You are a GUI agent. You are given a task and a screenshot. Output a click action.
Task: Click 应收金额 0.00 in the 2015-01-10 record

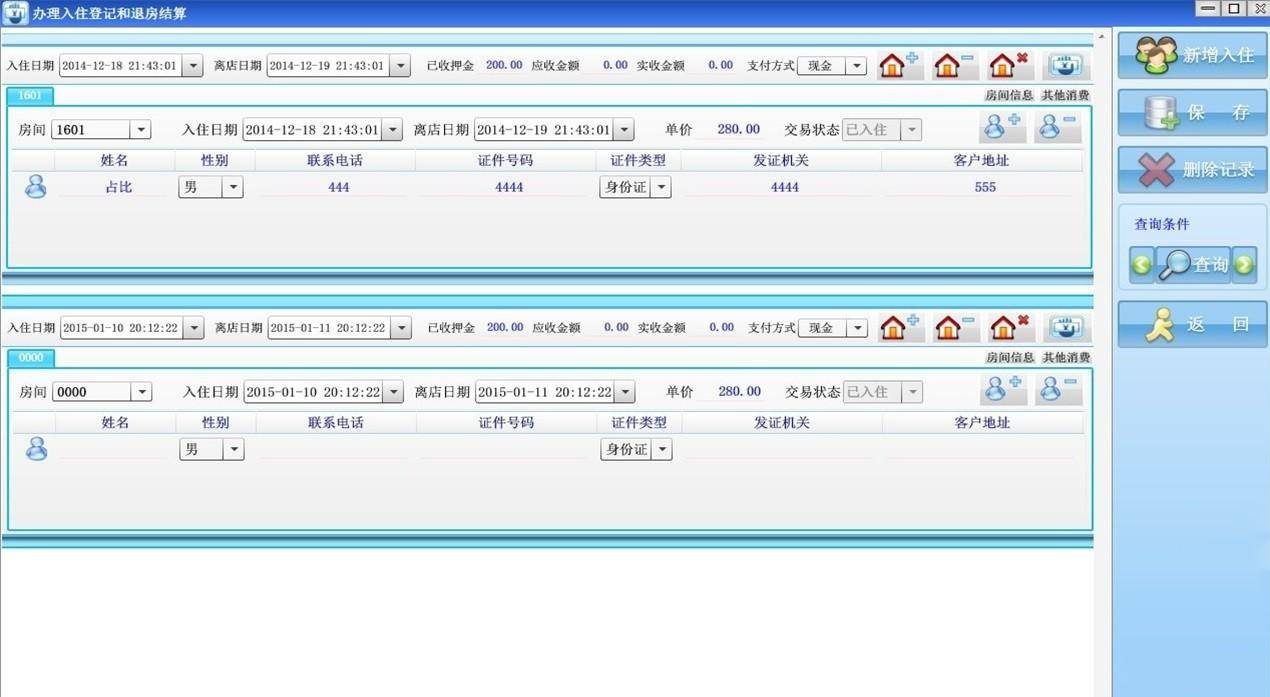616,327
